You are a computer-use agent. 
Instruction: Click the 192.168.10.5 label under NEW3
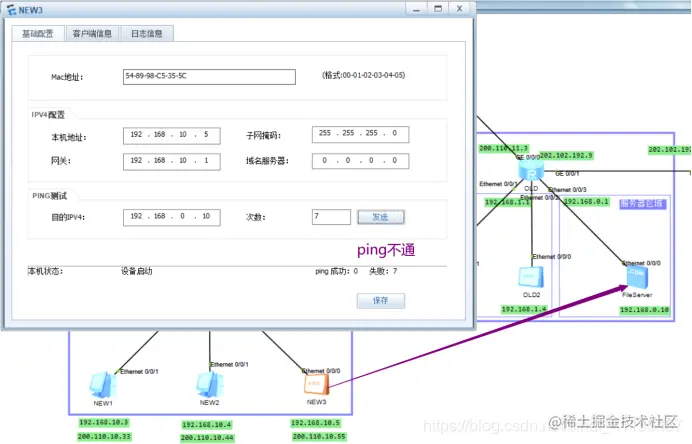(316, 423)
